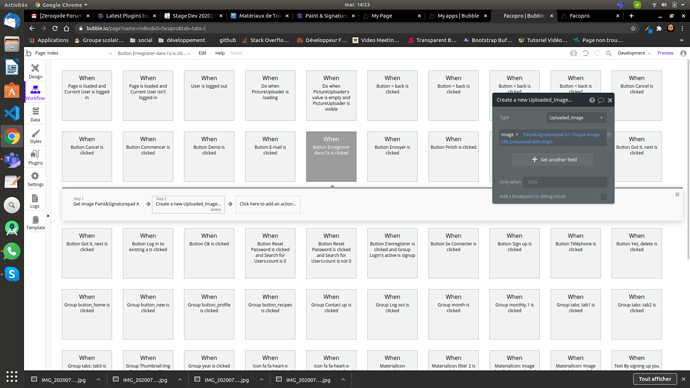Bookmark this page with the star icon
690x388 pixels.
[x=633, y=28]
